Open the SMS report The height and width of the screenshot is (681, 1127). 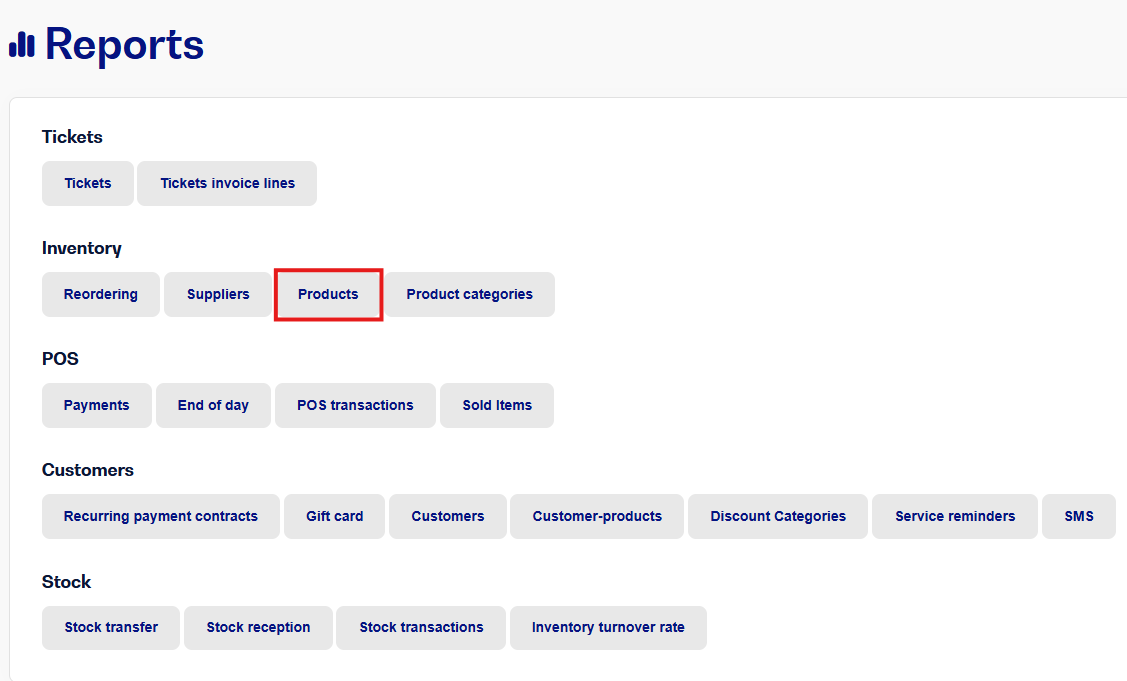(1079, 516)
